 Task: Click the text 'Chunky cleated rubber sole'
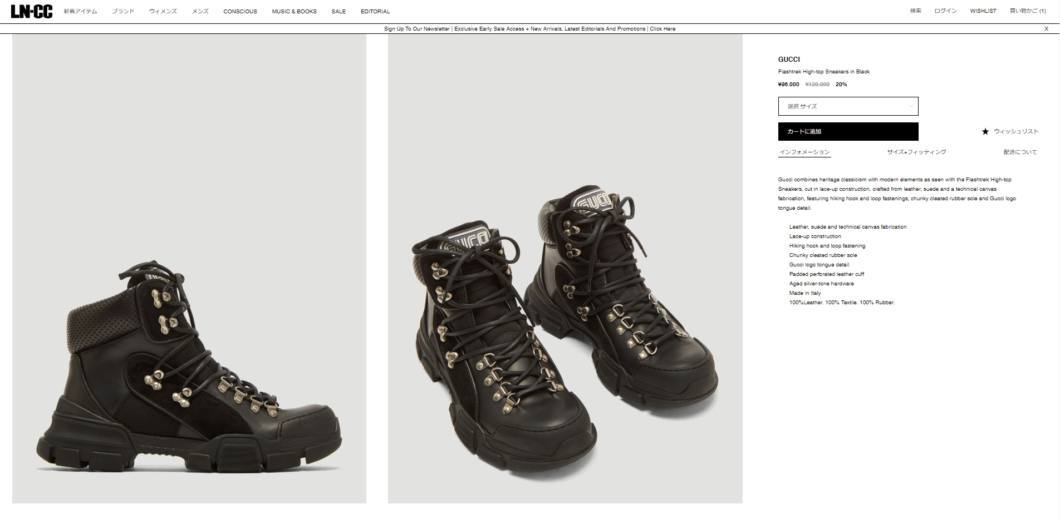[x=823, y=255]
